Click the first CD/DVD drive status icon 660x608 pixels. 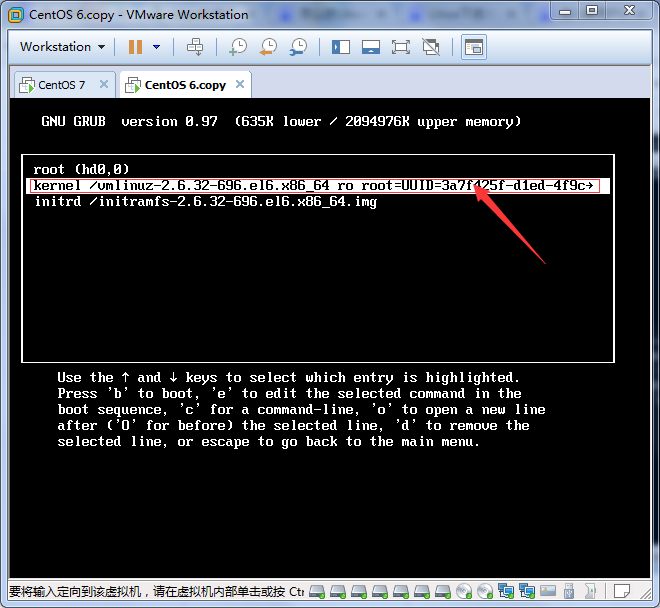point(464,592)
